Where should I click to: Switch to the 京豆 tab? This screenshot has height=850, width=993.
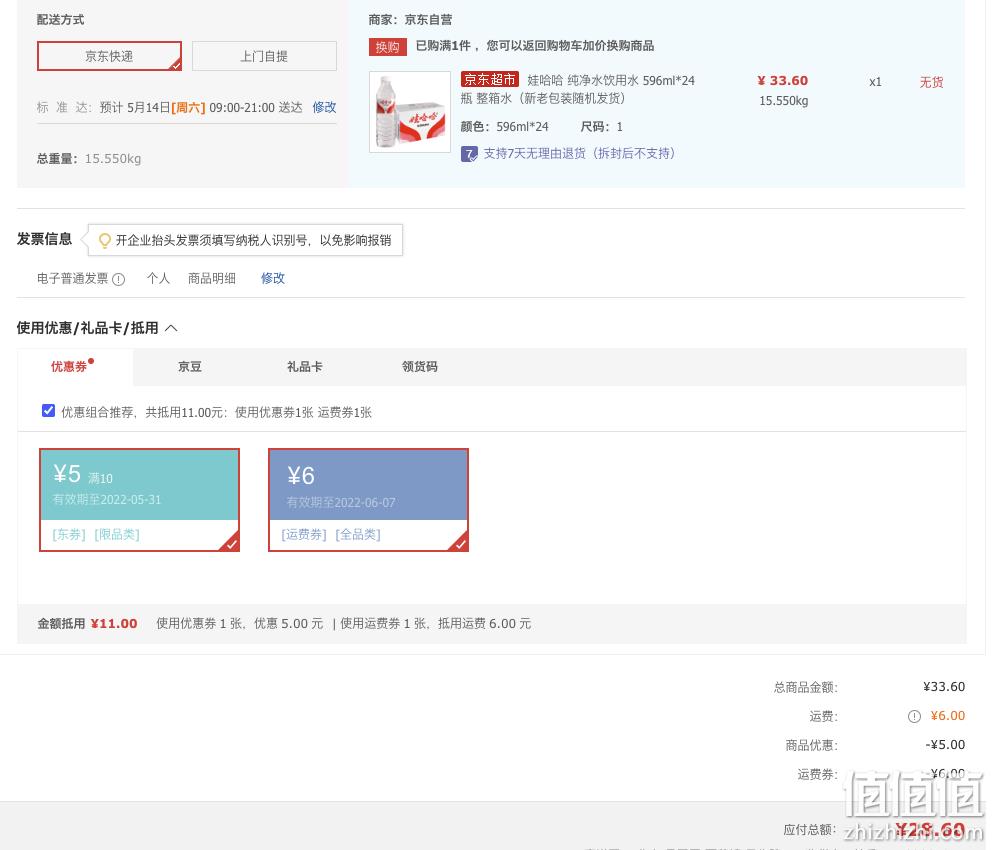189,367
